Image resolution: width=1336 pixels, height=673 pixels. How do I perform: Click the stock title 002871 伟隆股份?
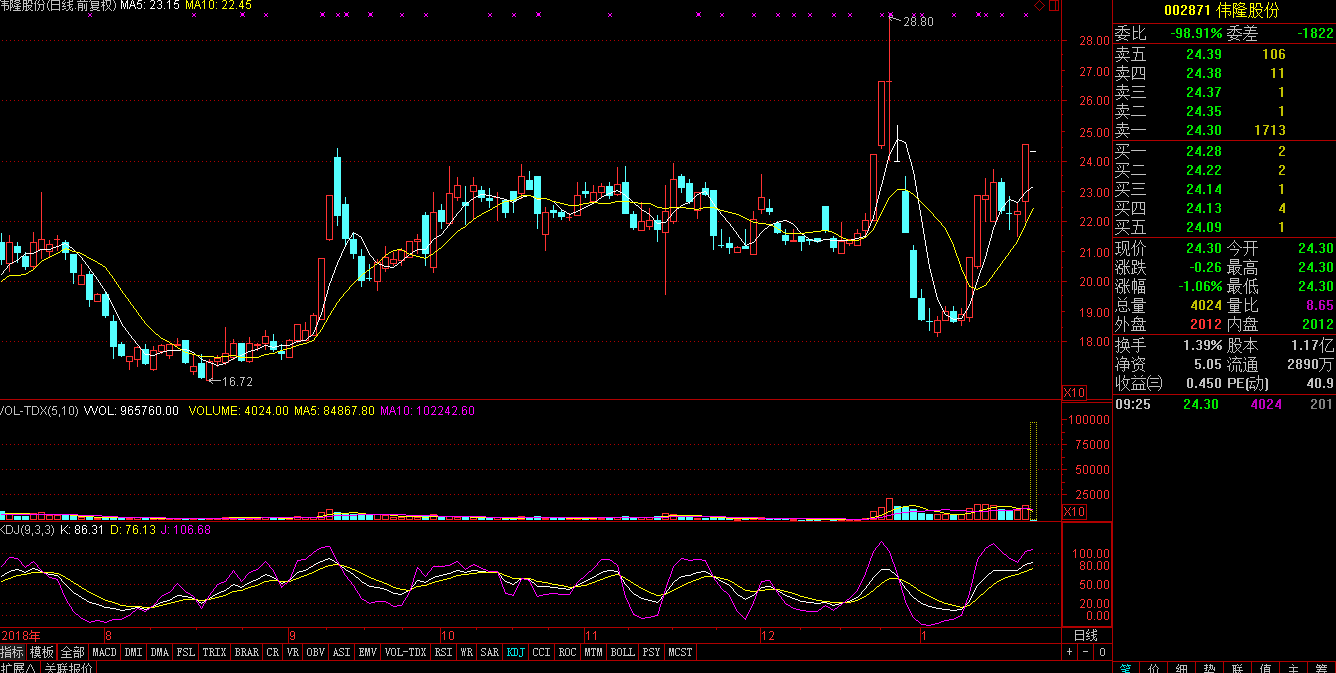[x=1221, y=11]
